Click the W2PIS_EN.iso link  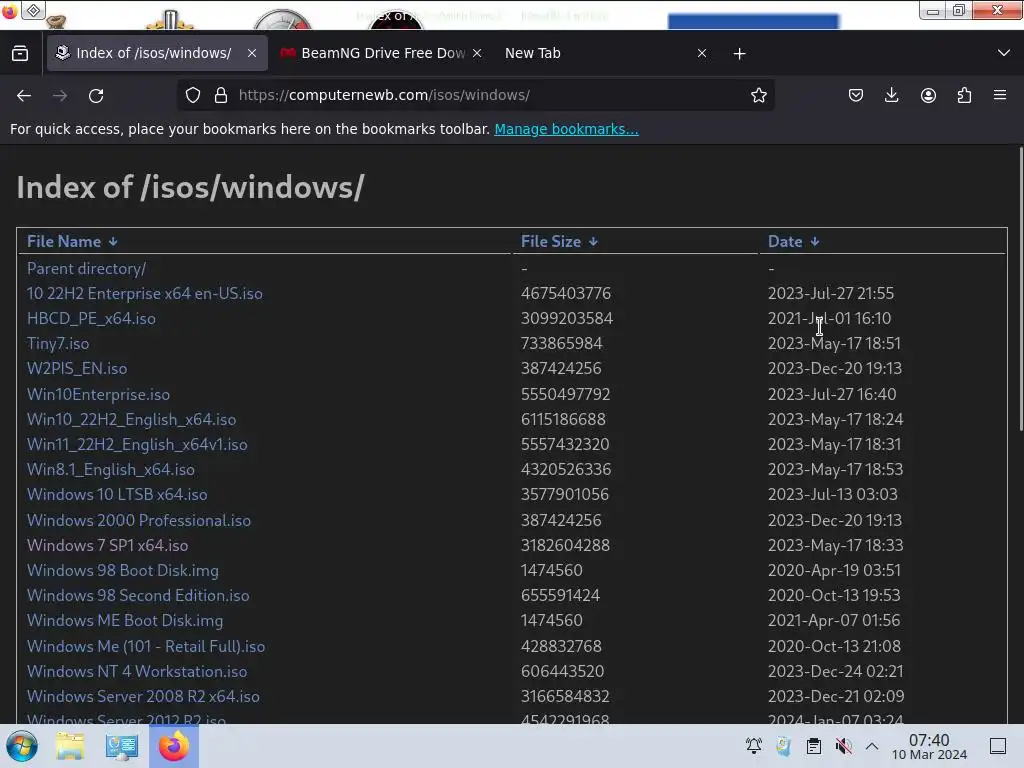[76, 368]
